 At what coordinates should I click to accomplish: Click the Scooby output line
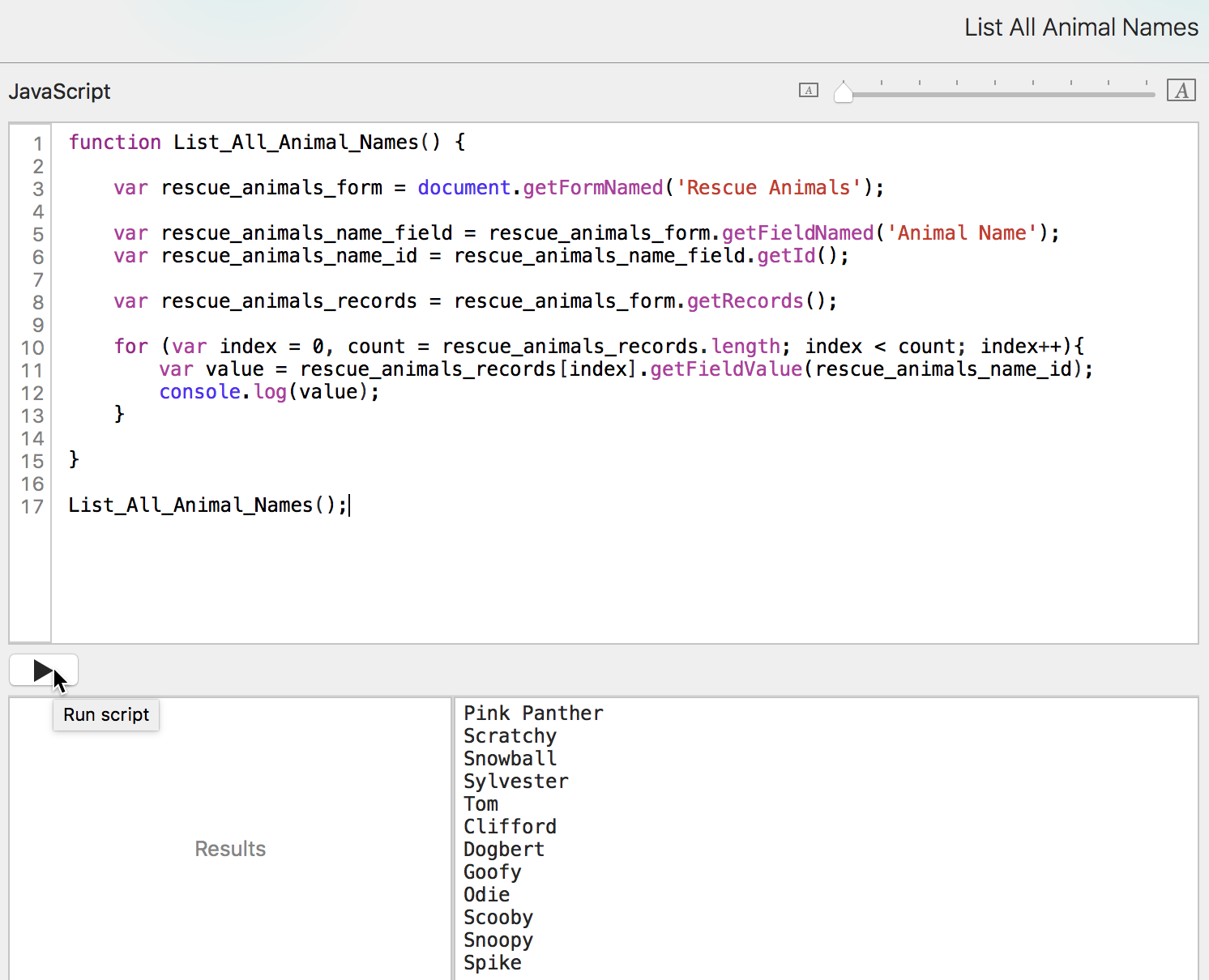tap(498, 918)
